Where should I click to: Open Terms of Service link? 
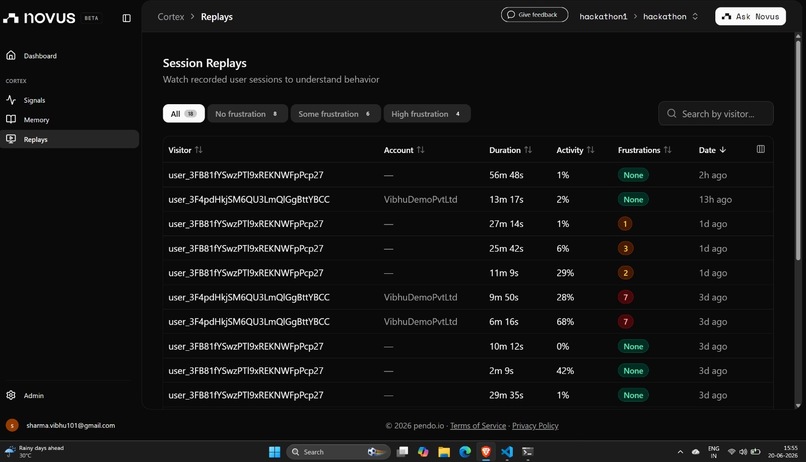[x=478, y=426]
